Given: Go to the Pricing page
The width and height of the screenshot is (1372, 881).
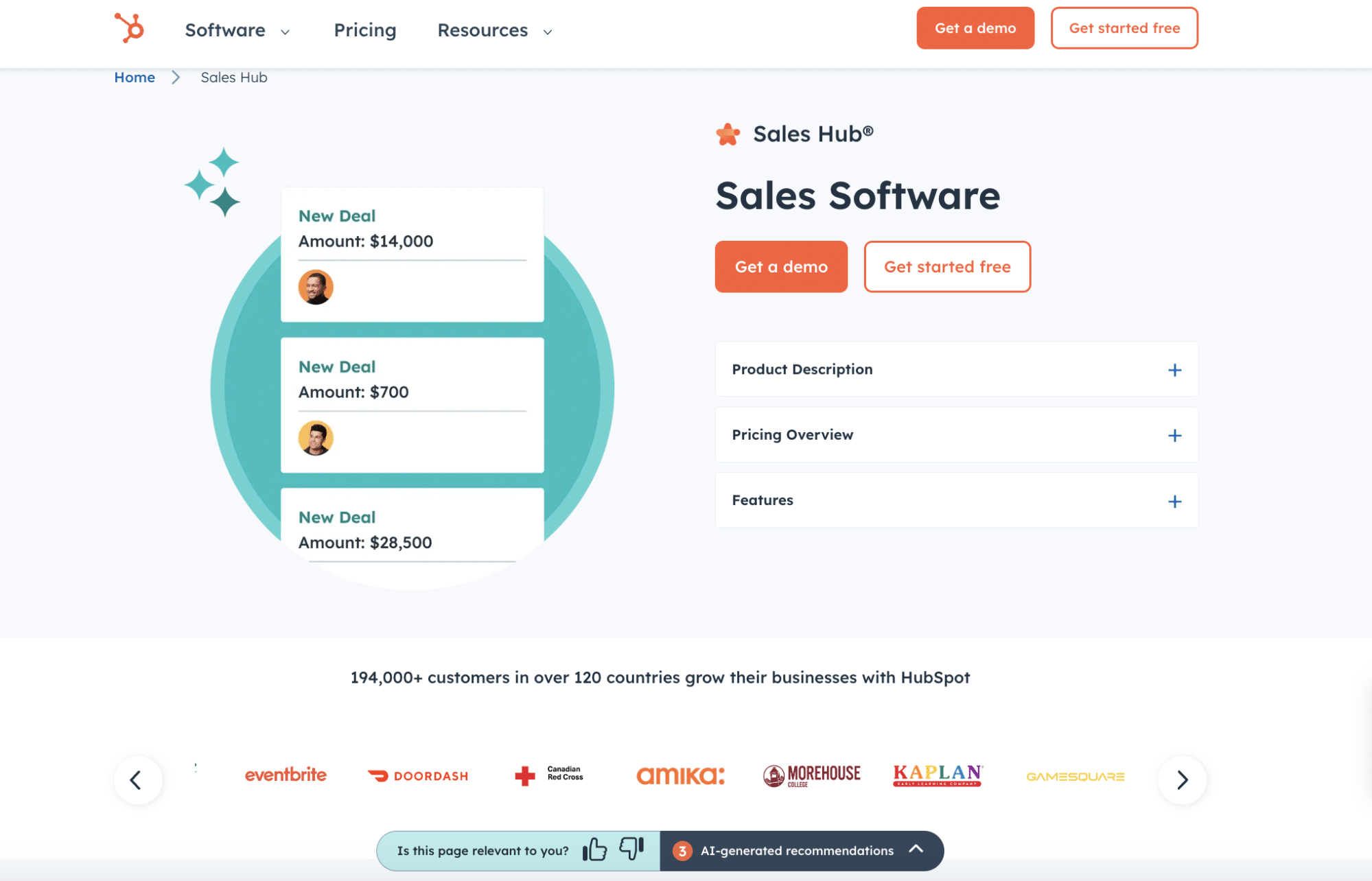Looking at the screenshot, I should (365, 30).
